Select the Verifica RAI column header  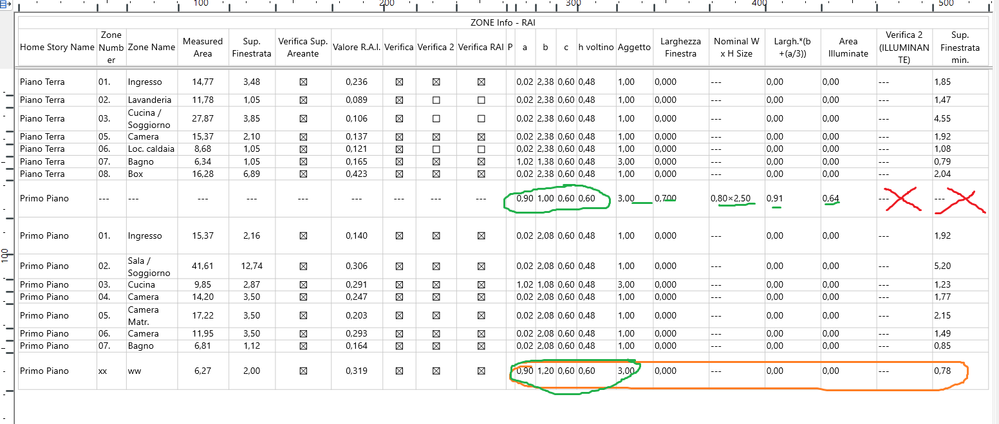(x=481, y=47)
